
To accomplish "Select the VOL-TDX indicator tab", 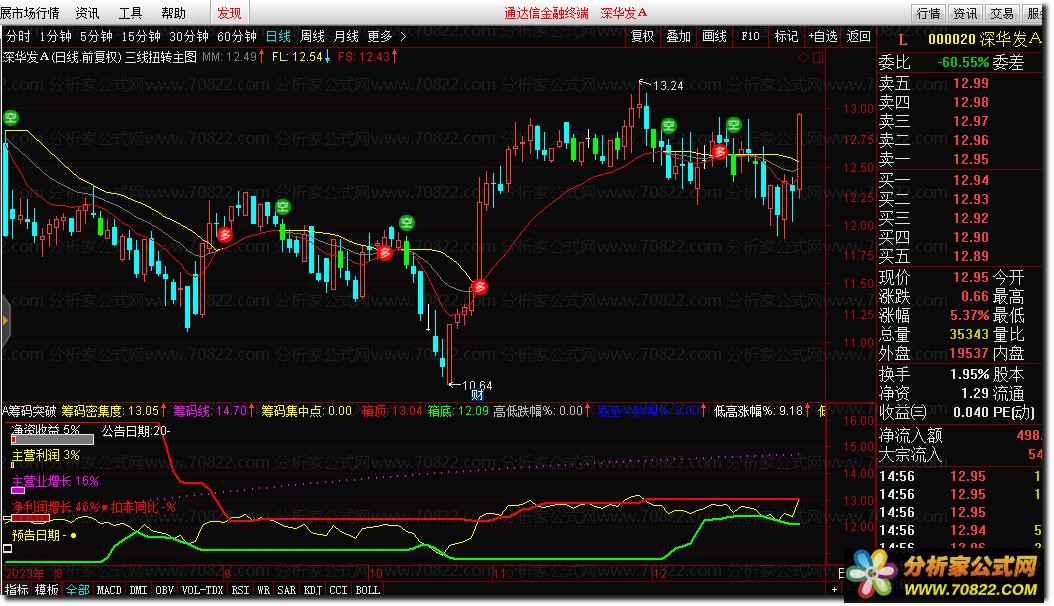I will tap(202, 590).
